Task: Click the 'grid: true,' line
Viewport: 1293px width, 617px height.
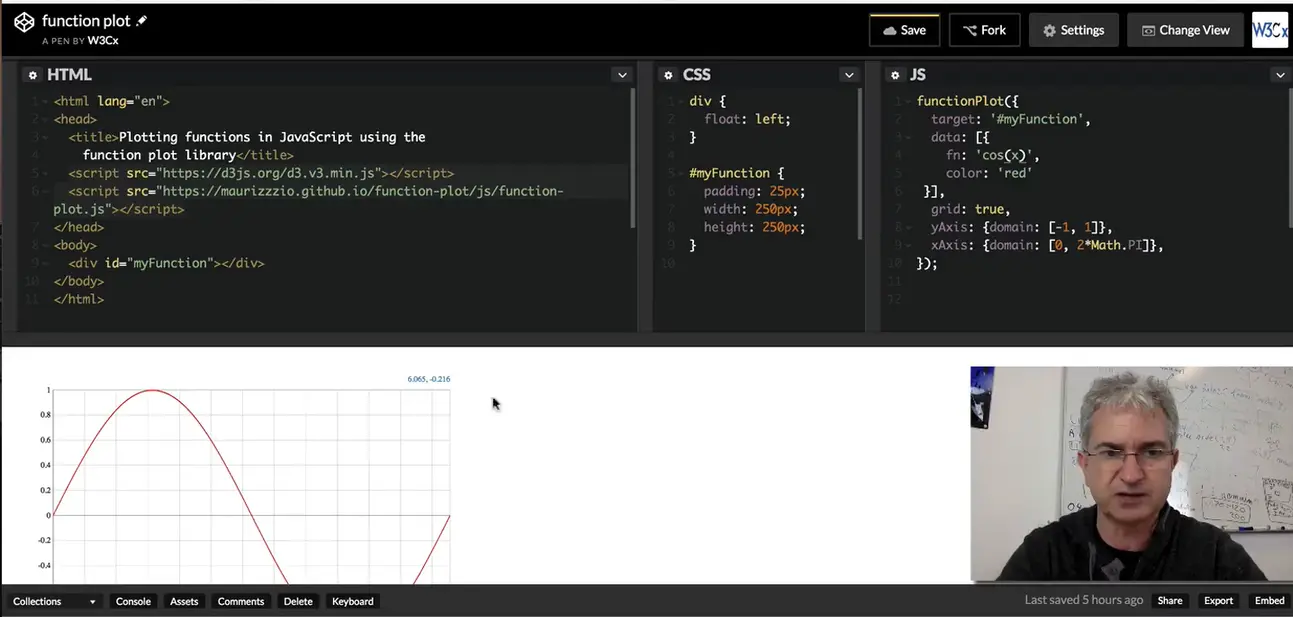Action: click(971, 209)
